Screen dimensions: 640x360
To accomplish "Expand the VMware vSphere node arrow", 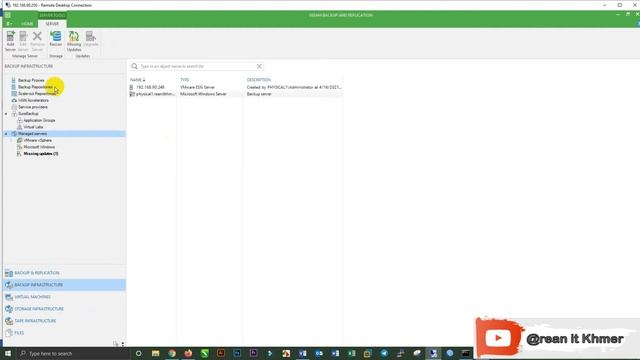I will tap(11, 140).
